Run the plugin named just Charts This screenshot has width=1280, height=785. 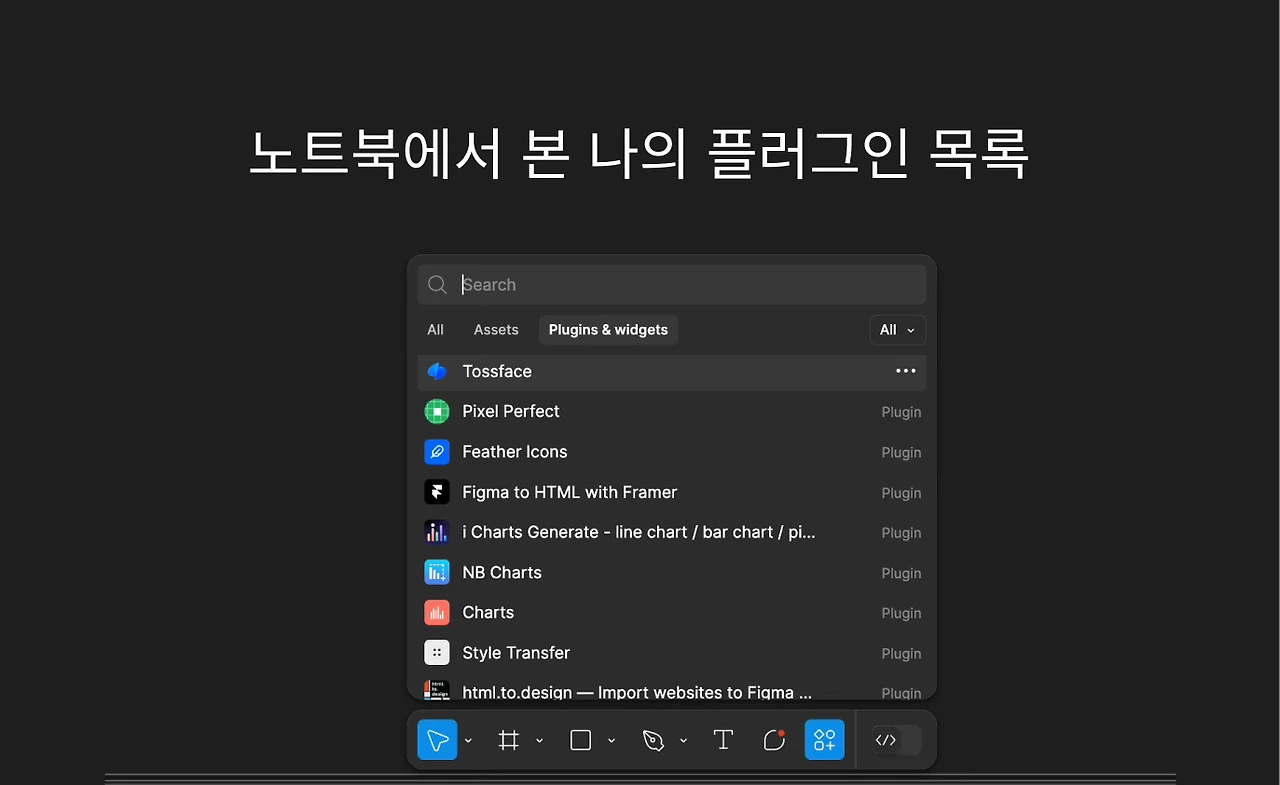(672, 612)
